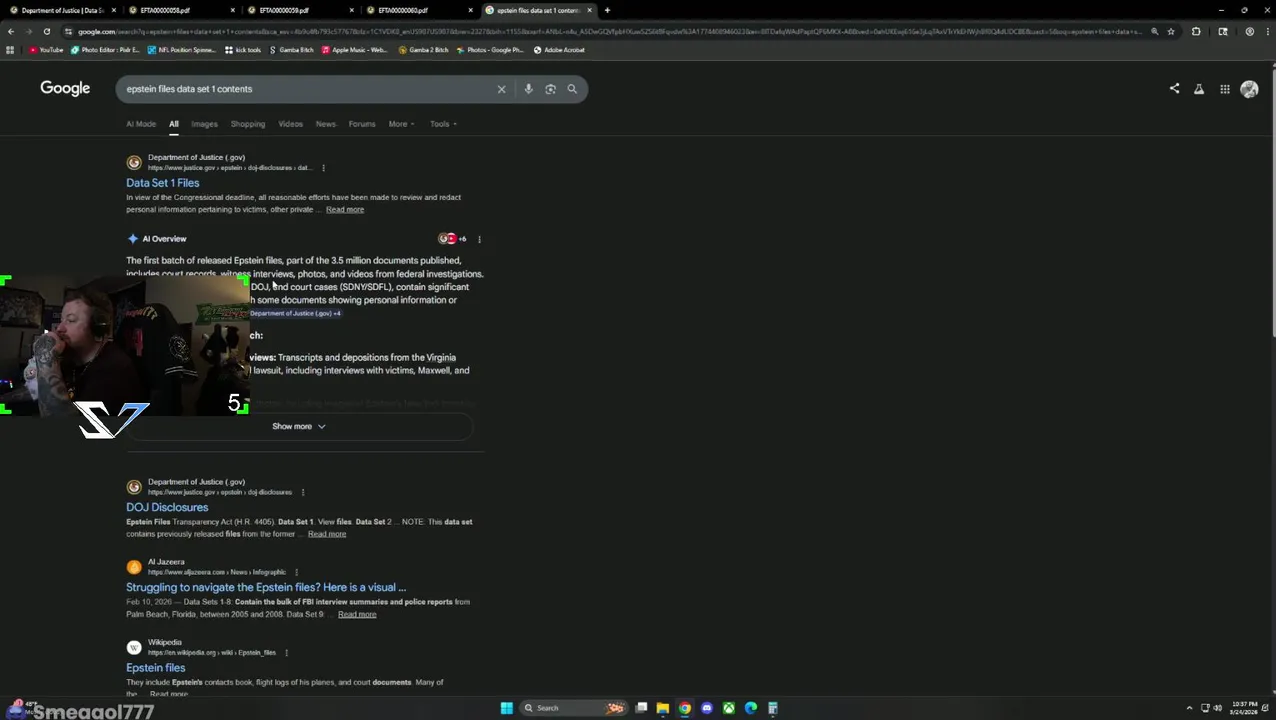Open Google apps grid
1276x720 pixels.
point(1224,89)
